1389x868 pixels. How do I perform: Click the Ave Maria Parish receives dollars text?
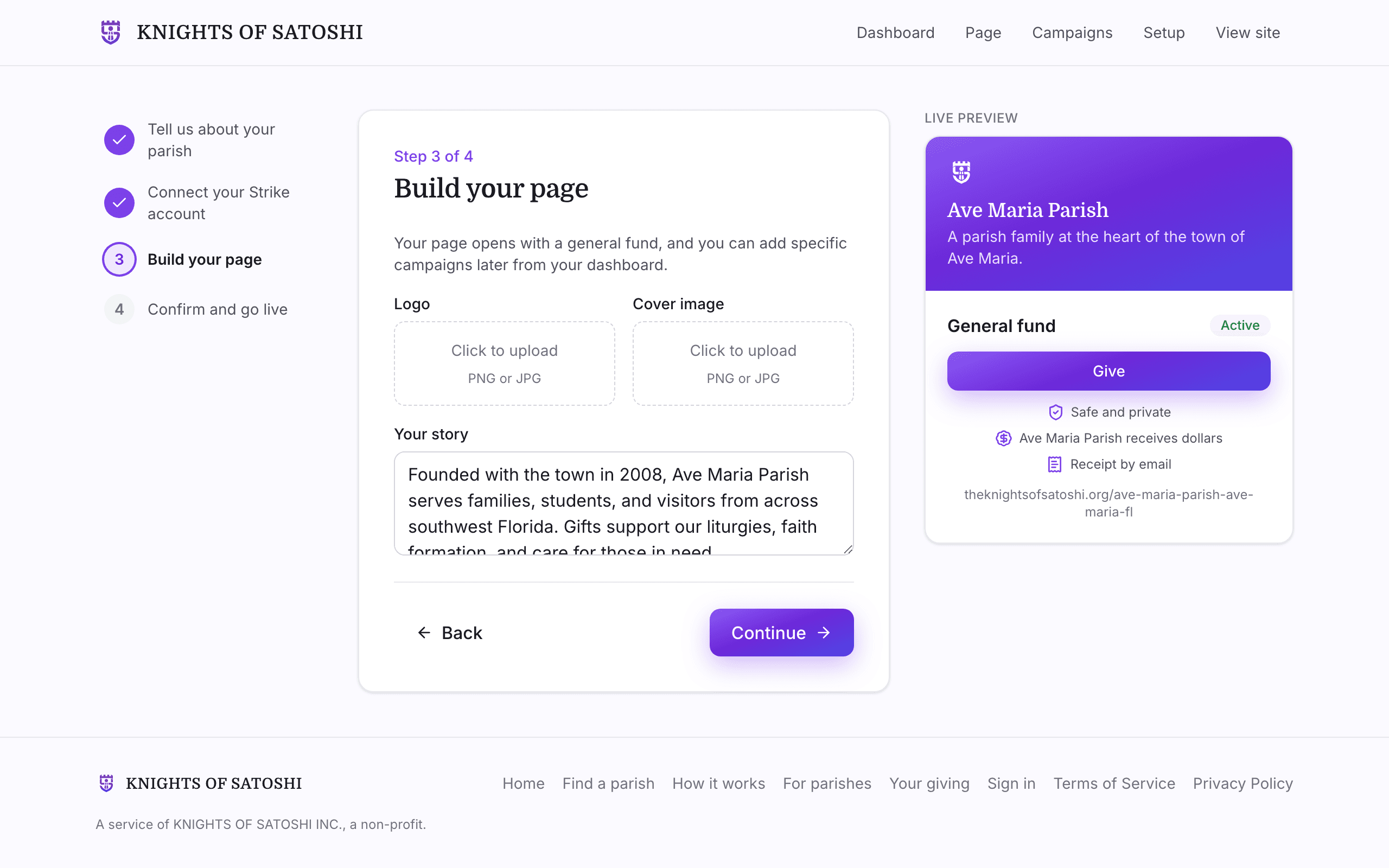[1120, 438]
